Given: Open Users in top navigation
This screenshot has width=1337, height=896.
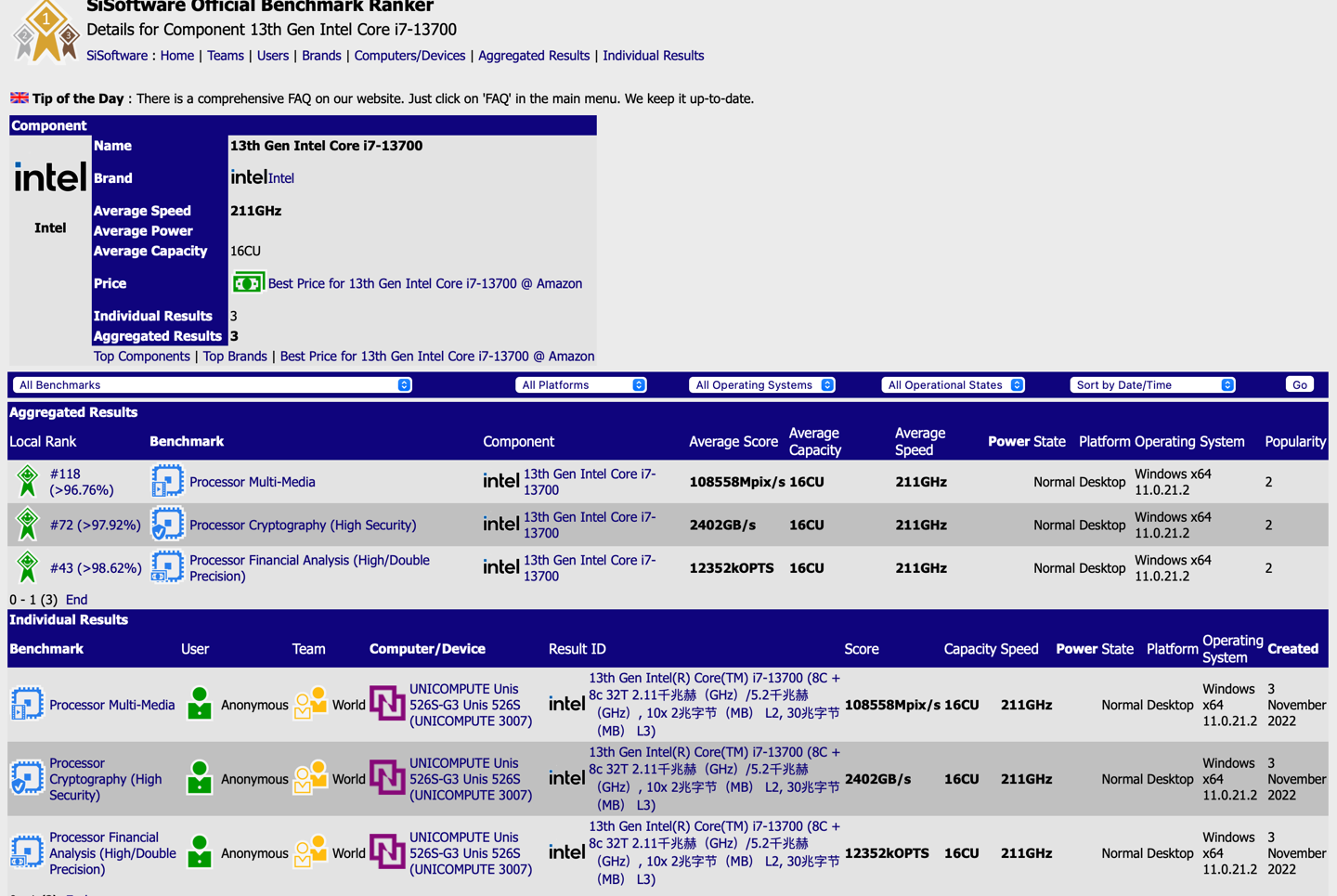Looking at the screenshot, I should click(x=273, y=56).
